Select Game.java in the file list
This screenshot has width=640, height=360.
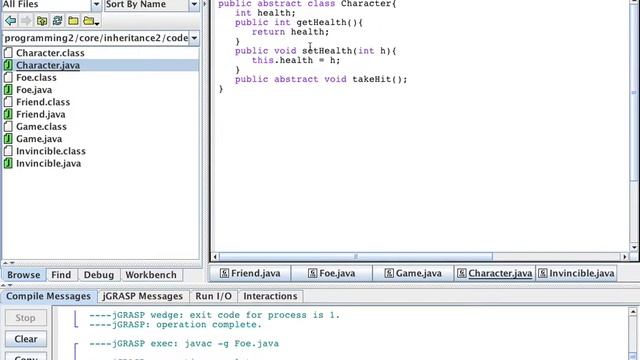click(x=39, y=138)
